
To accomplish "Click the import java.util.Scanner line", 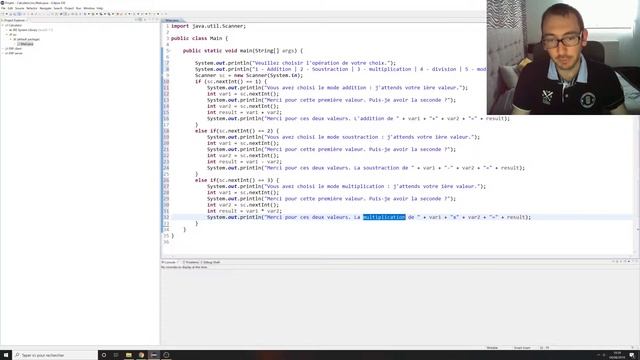I will click(209, 26).
